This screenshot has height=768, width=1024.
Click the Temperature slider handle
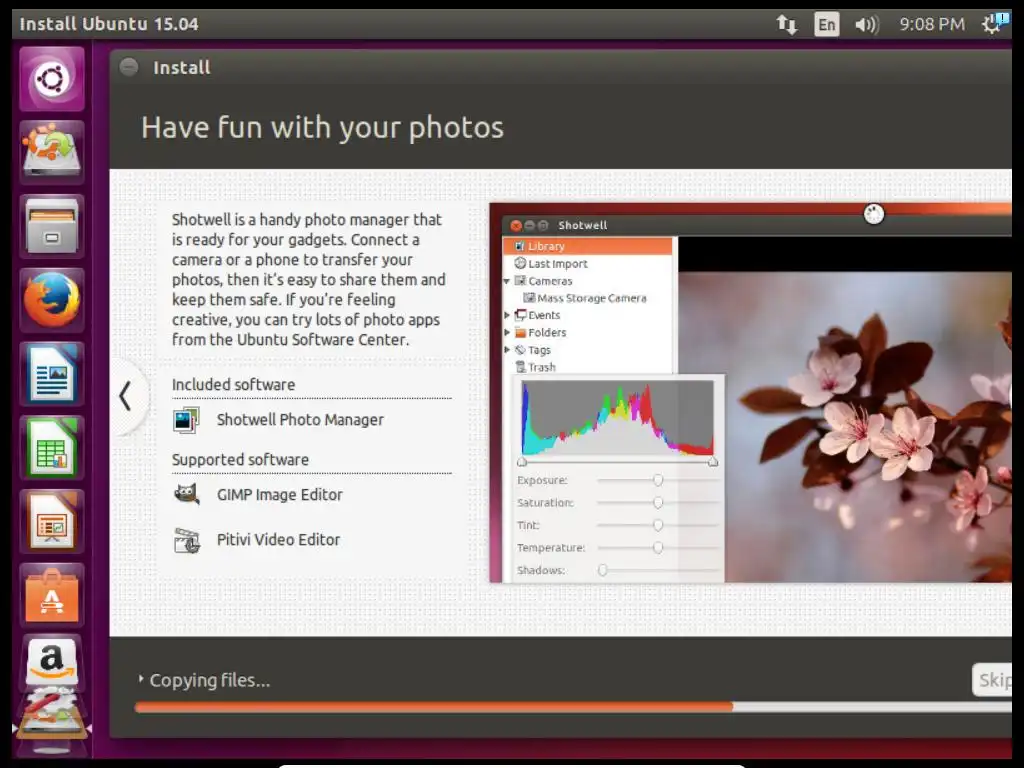pyautogui.click(x=658, y=547)
